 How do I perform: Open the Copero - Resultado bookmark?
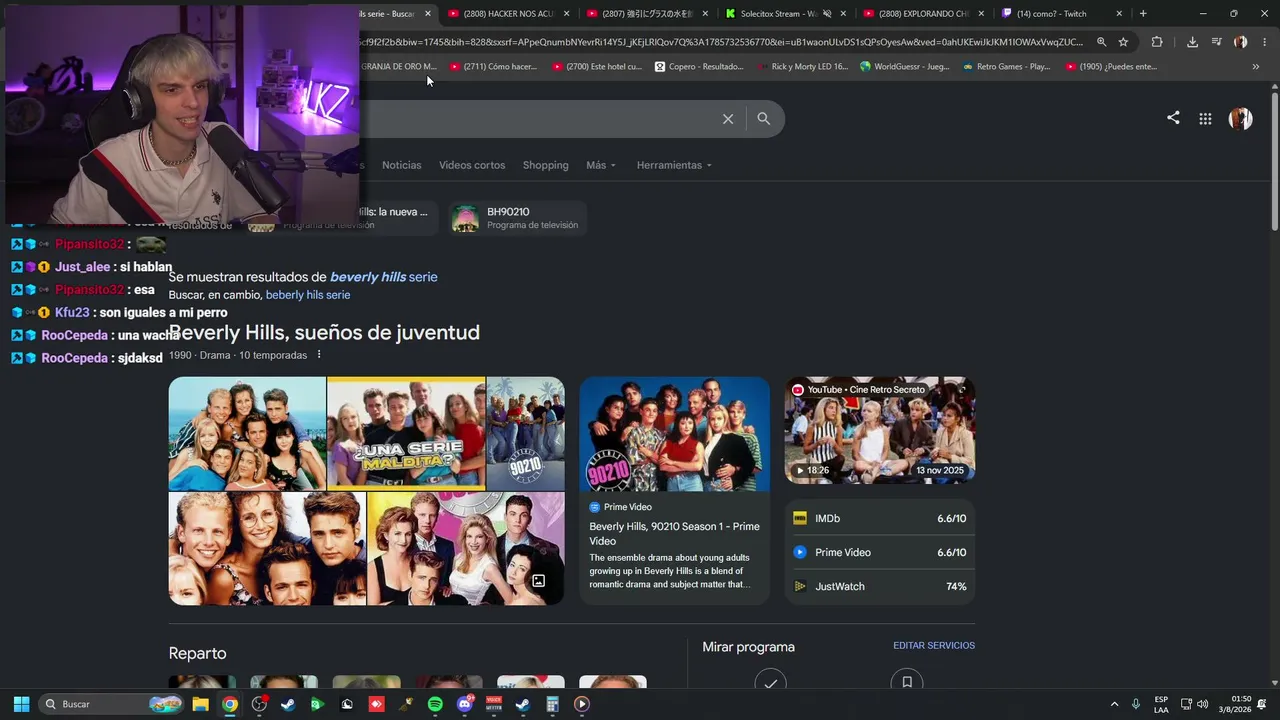pyautogui.click(x=699, y=67)
